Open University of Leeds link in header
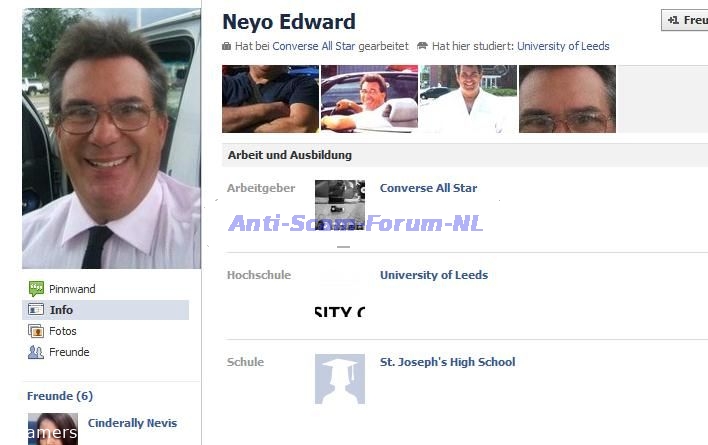 (x=563, y=46)
